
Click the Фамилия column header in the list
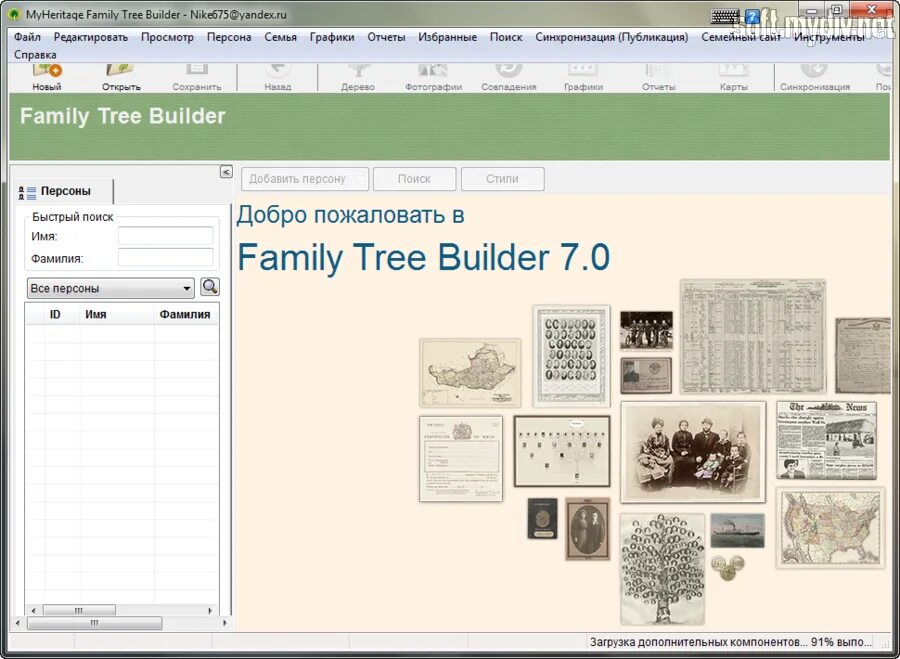(x=185, y=315)
